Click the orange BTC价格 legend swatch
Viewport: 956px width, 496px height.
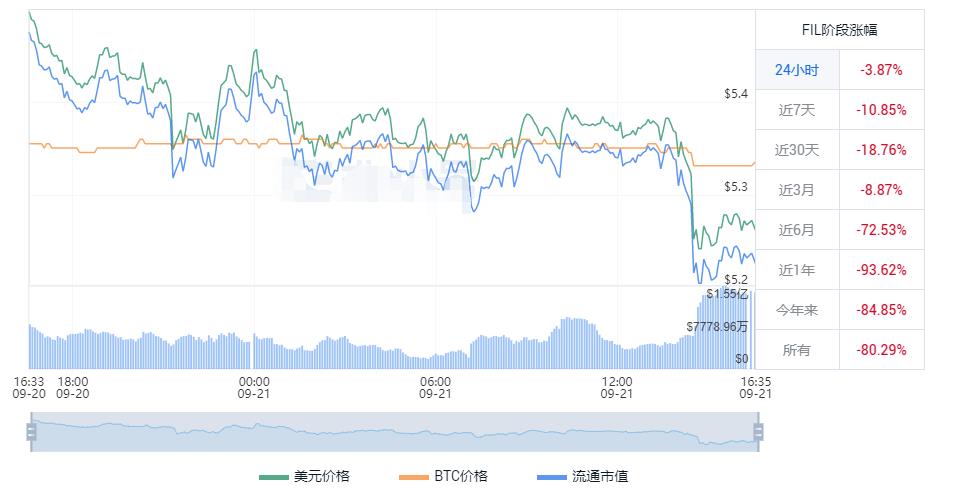pyautogui.click(x=413, y=476)
